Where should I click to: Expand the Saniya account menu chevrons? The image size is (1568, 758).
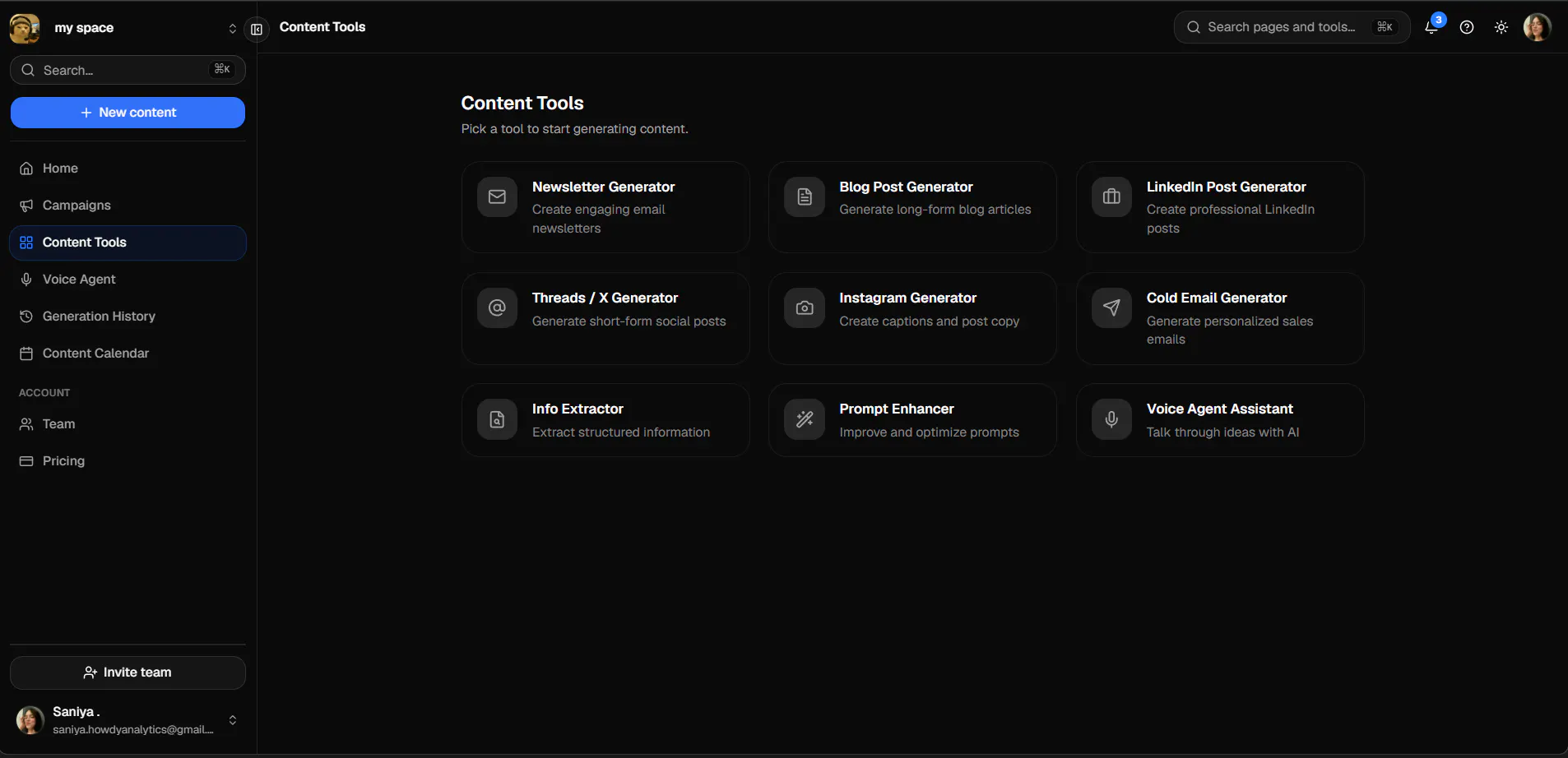tap(233, 720)
